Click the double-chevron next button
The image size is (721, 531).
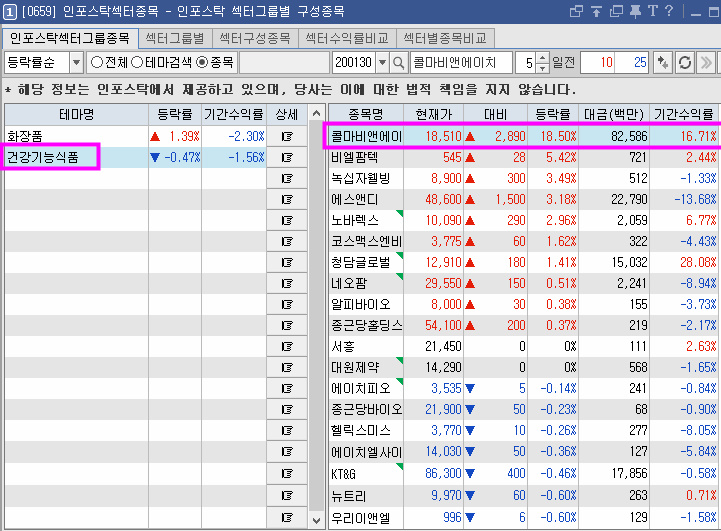point(706,63)
